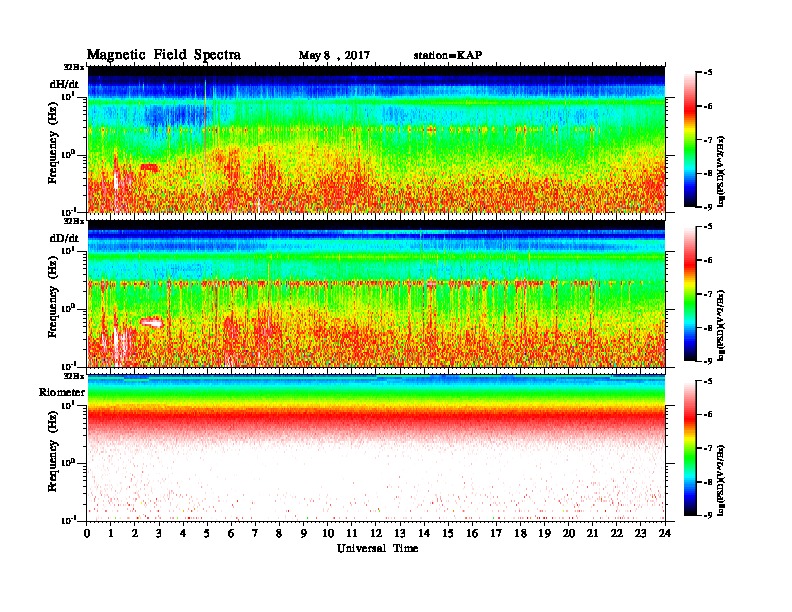Screen dimensions: 792x612
Task: Click the 'Universal Time' axis title
Action: (377, 548)
